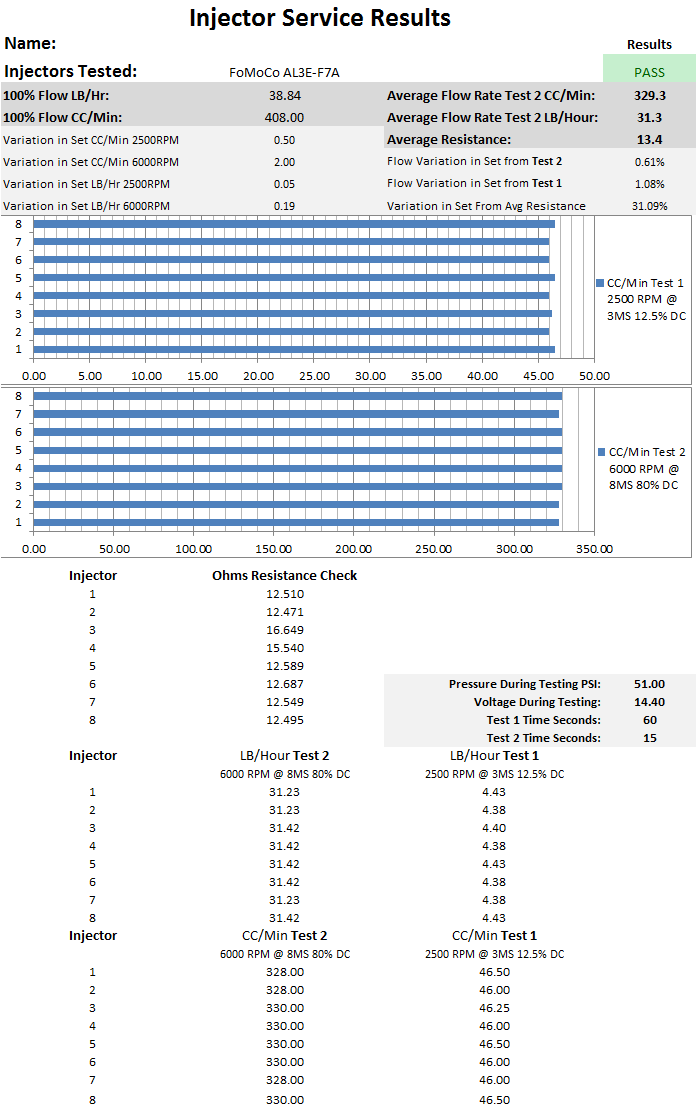Viewport: 696px width, 1109px height.
Task: Click 'Variation in Set From Avg Resistance' label
Action: (486, 206)
